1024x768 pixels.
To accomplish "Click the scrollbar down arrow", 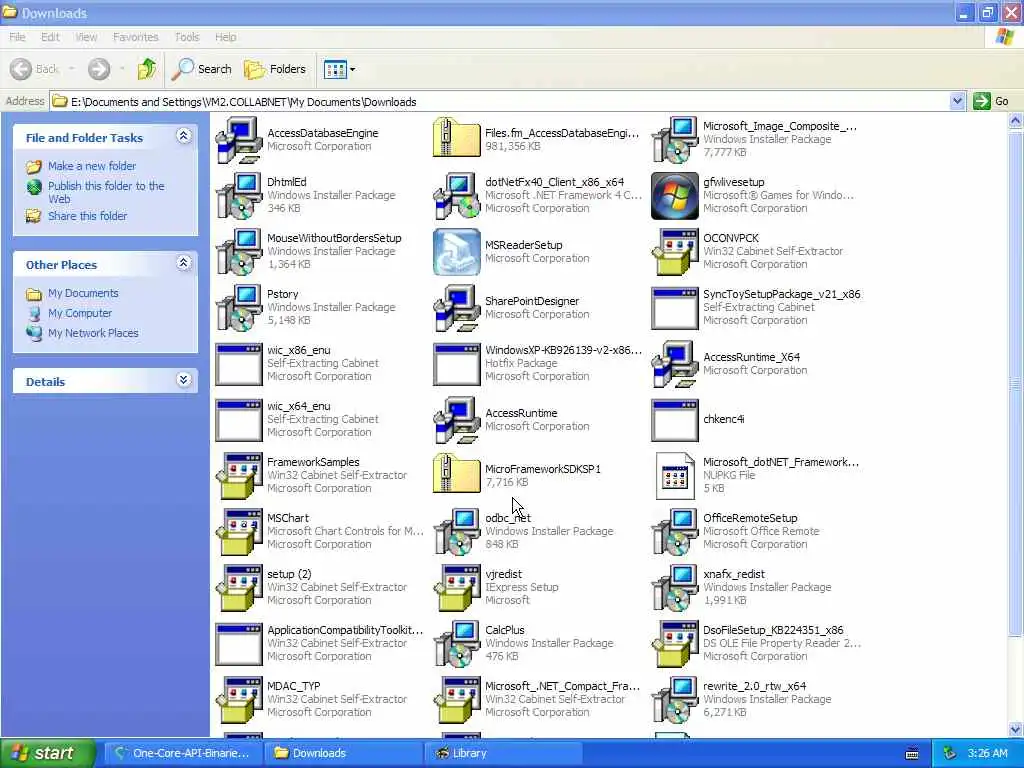I will tap(1016, 729).
